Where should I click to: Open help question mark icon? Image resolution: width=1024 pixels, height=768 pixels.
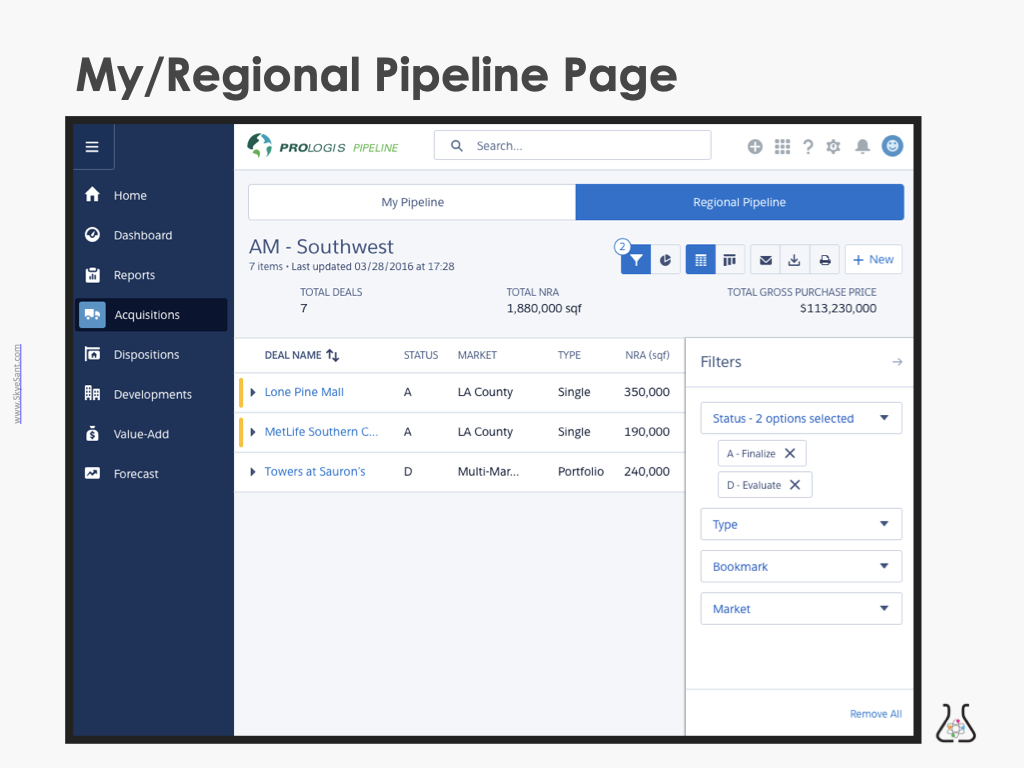pyautogui.click(x=808, y=146)
